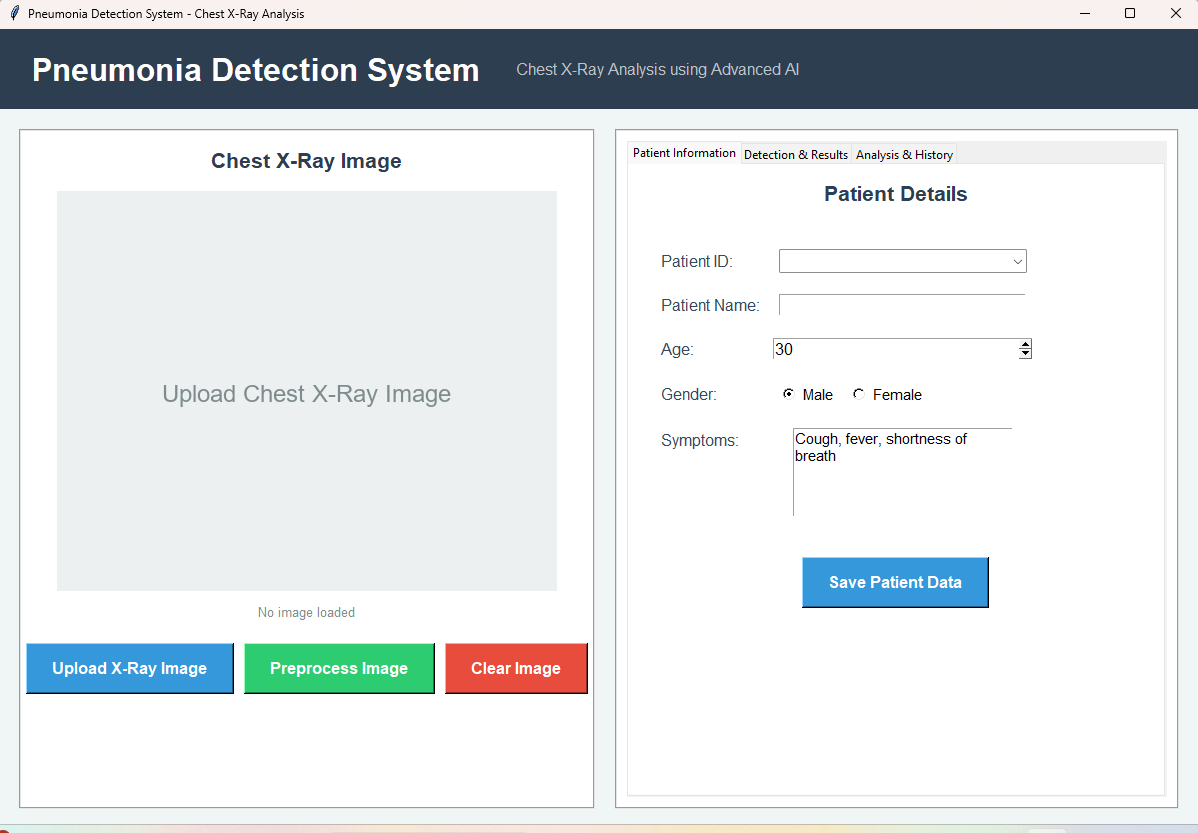Click the Upload X-Ray Image button
Viewport: 1198px width, 833px height.
click(129, 668)
